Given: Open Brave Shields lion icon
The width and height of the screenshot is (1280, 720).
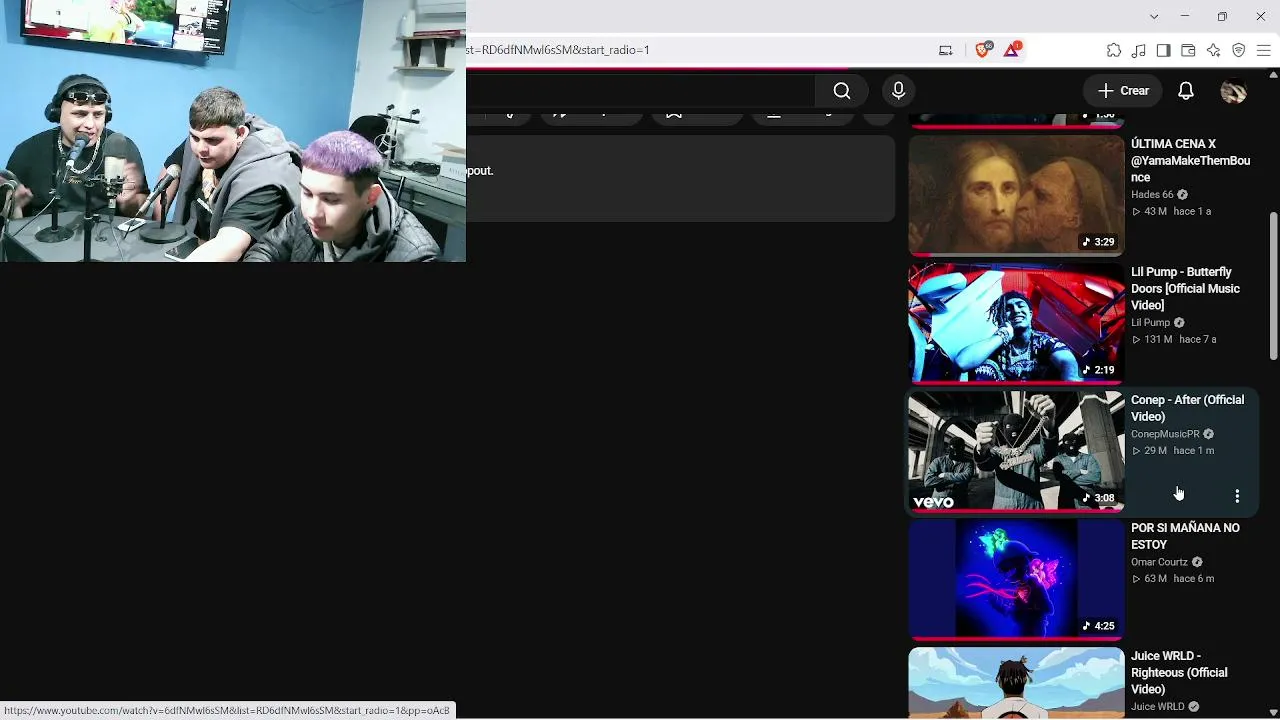Looking at the screenshot, I should [983, 50].
